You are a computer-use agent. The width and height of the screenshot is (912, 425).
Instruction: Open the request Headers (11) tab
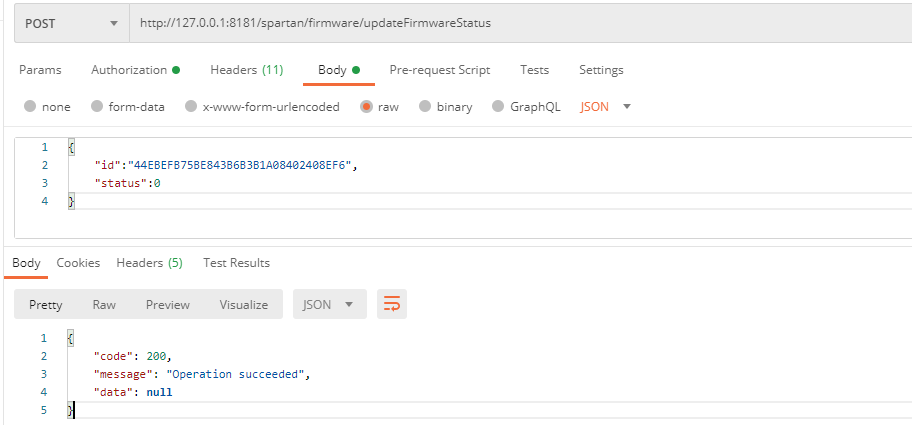[x=246, y=70]
